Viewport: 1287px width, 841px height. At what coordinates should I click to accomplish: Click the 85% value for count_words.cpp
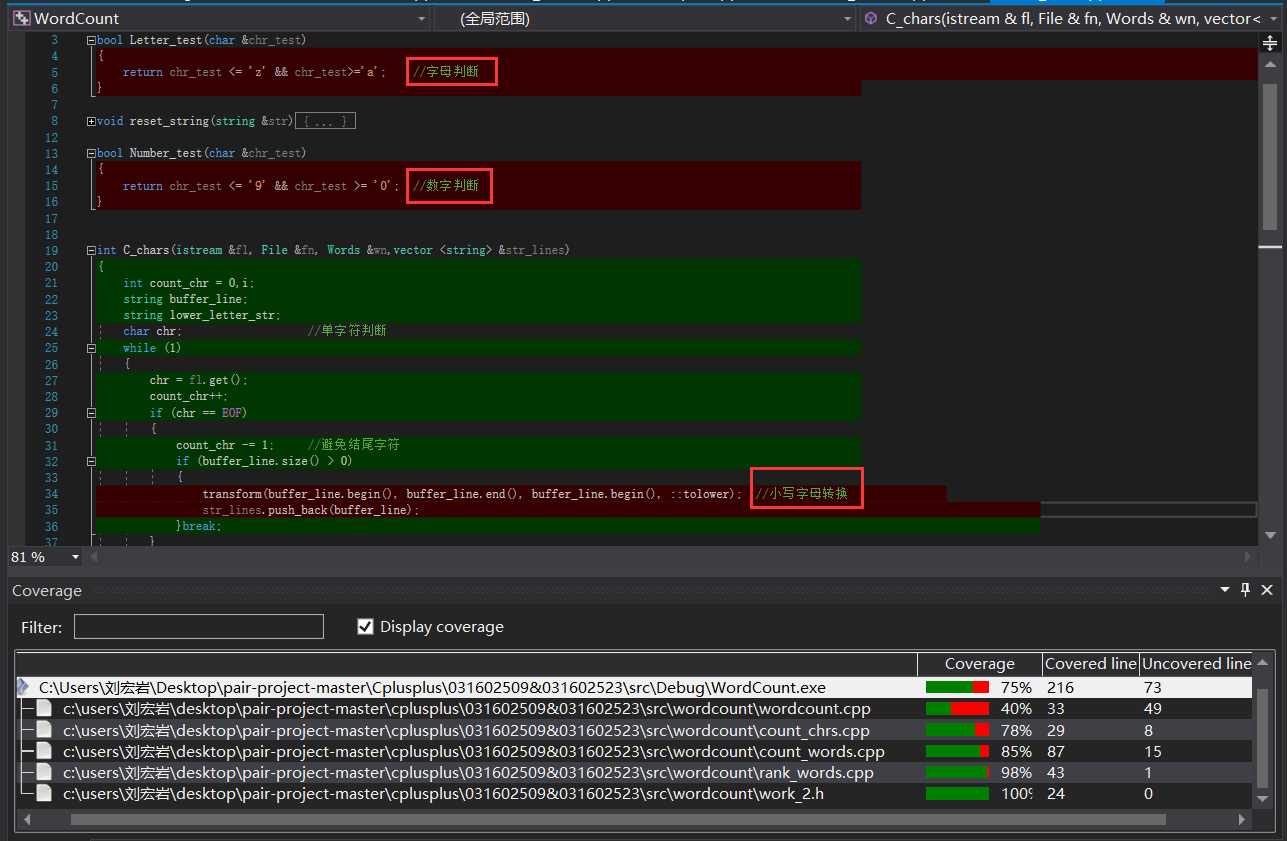[x=1016, y=751]
